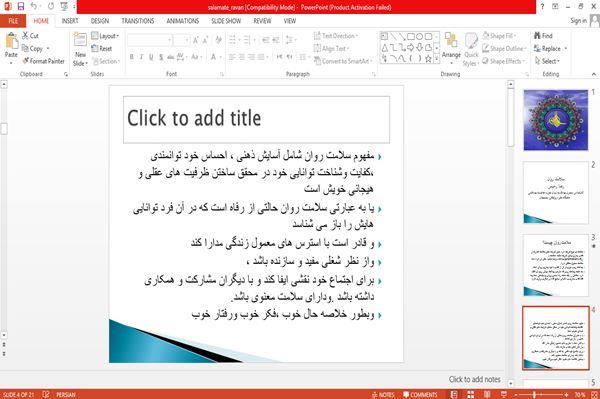Select slide 1 thumbnail
Screen dimensions: 600x399
pyautogui.click(x=556, y=120)
